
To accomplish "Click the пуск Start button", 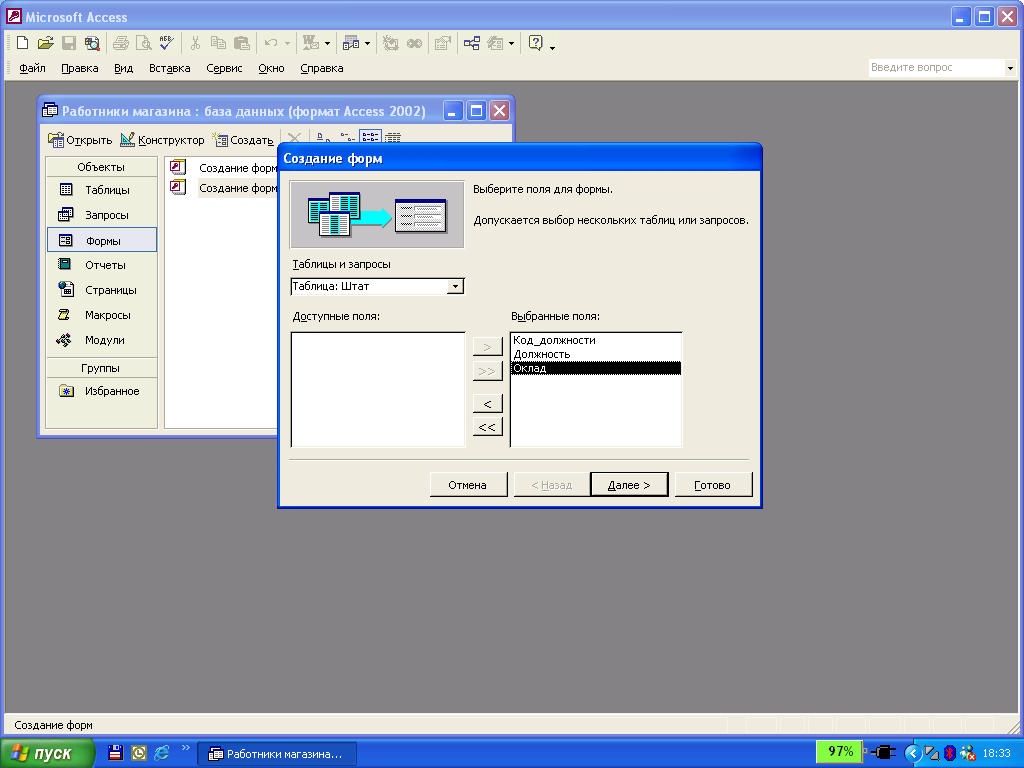I will [47, 753].
